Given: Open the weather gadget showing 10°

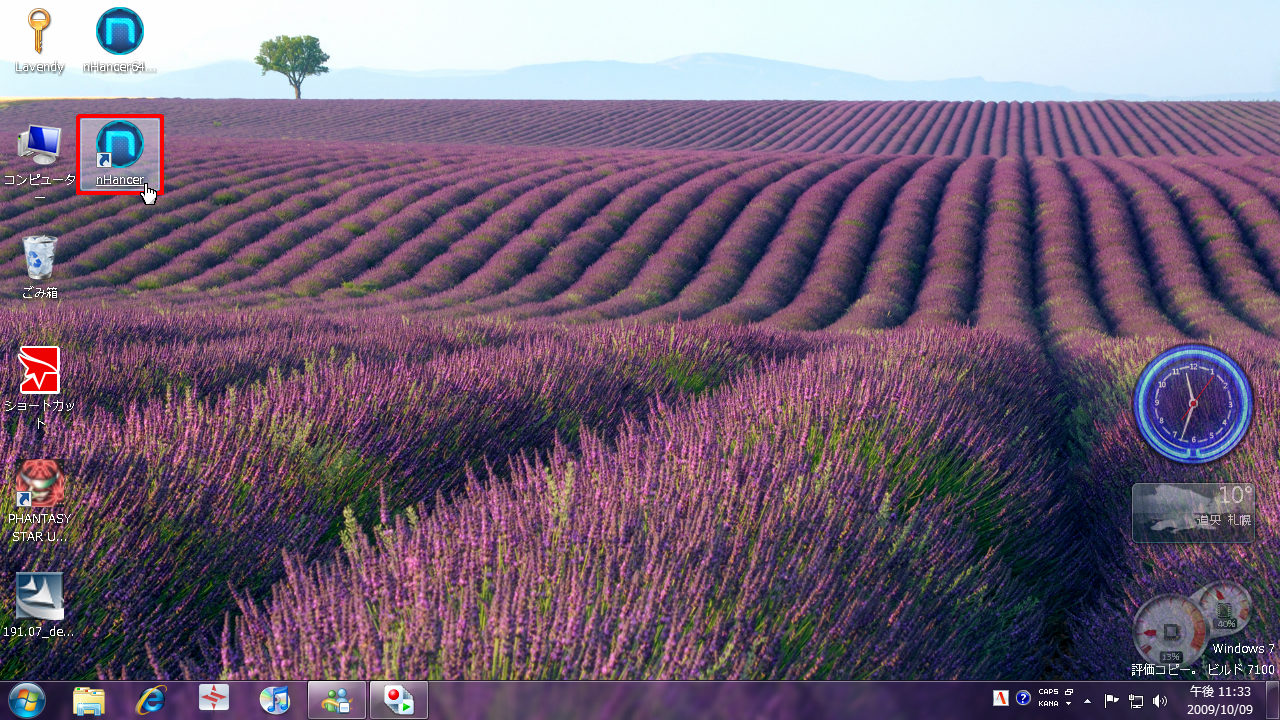Looking at the screenshot, I should (1193, 512).
